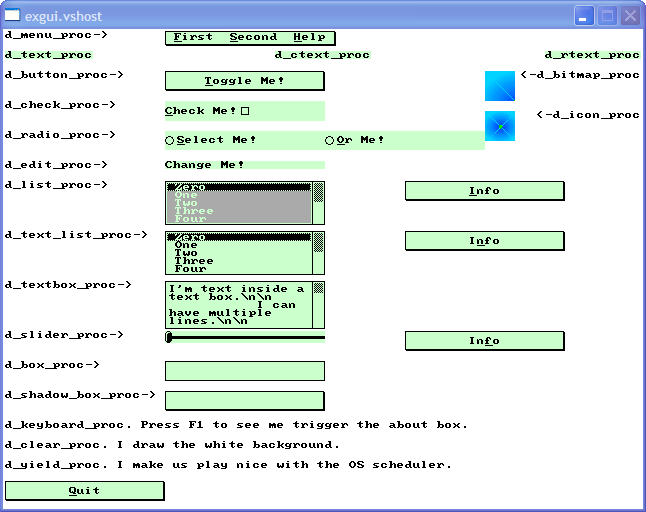
Task: Open the Second menu
Action: tap(253, 38)
